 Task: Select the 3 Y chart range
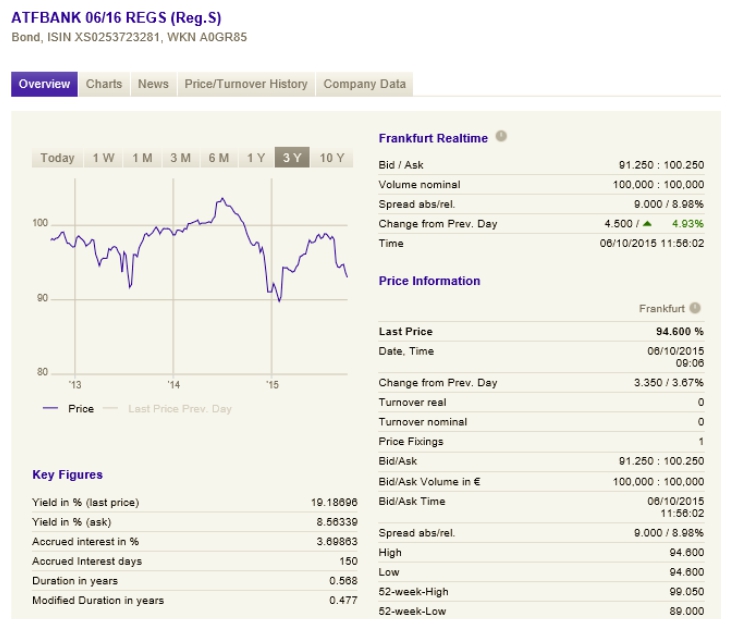coord(292,158)
